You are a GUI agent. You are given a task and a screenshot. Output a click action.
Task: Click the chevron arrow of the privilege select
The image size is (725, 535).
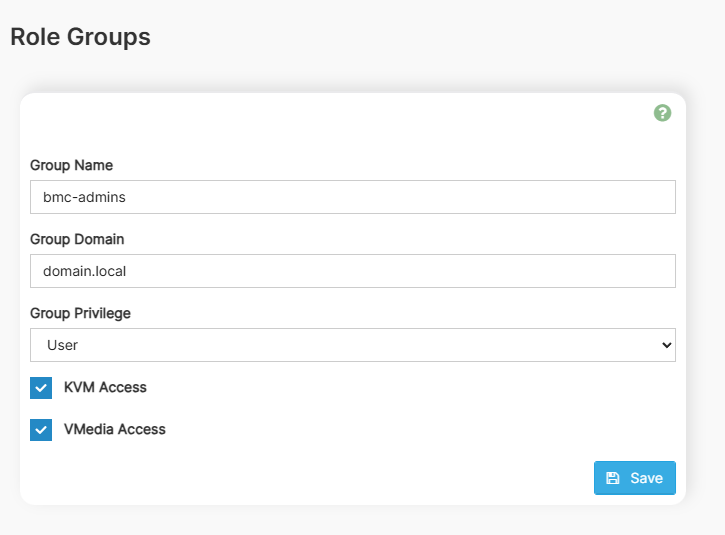(x=667, y=345)
